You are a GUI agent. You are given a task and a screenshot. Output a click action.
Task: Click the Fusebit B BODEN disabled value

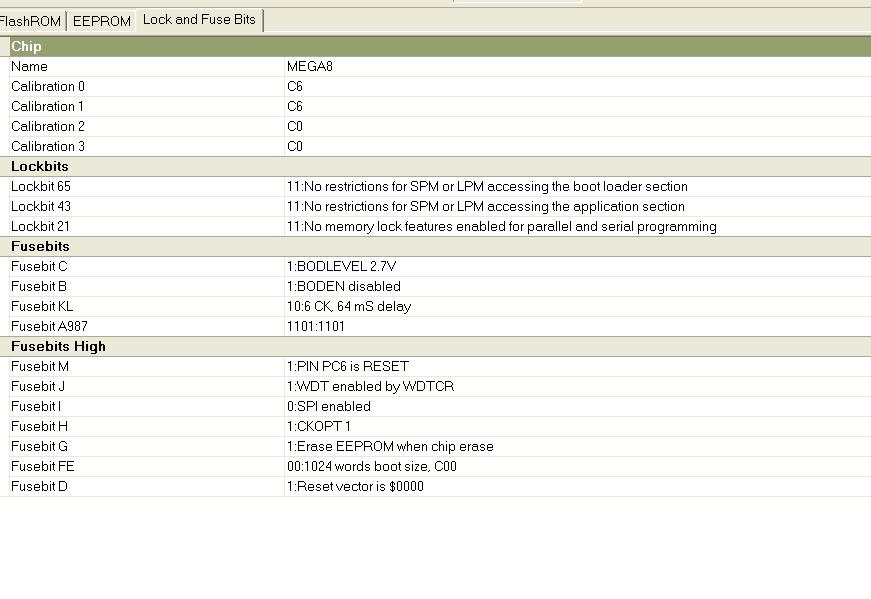(x=343, y=286)
